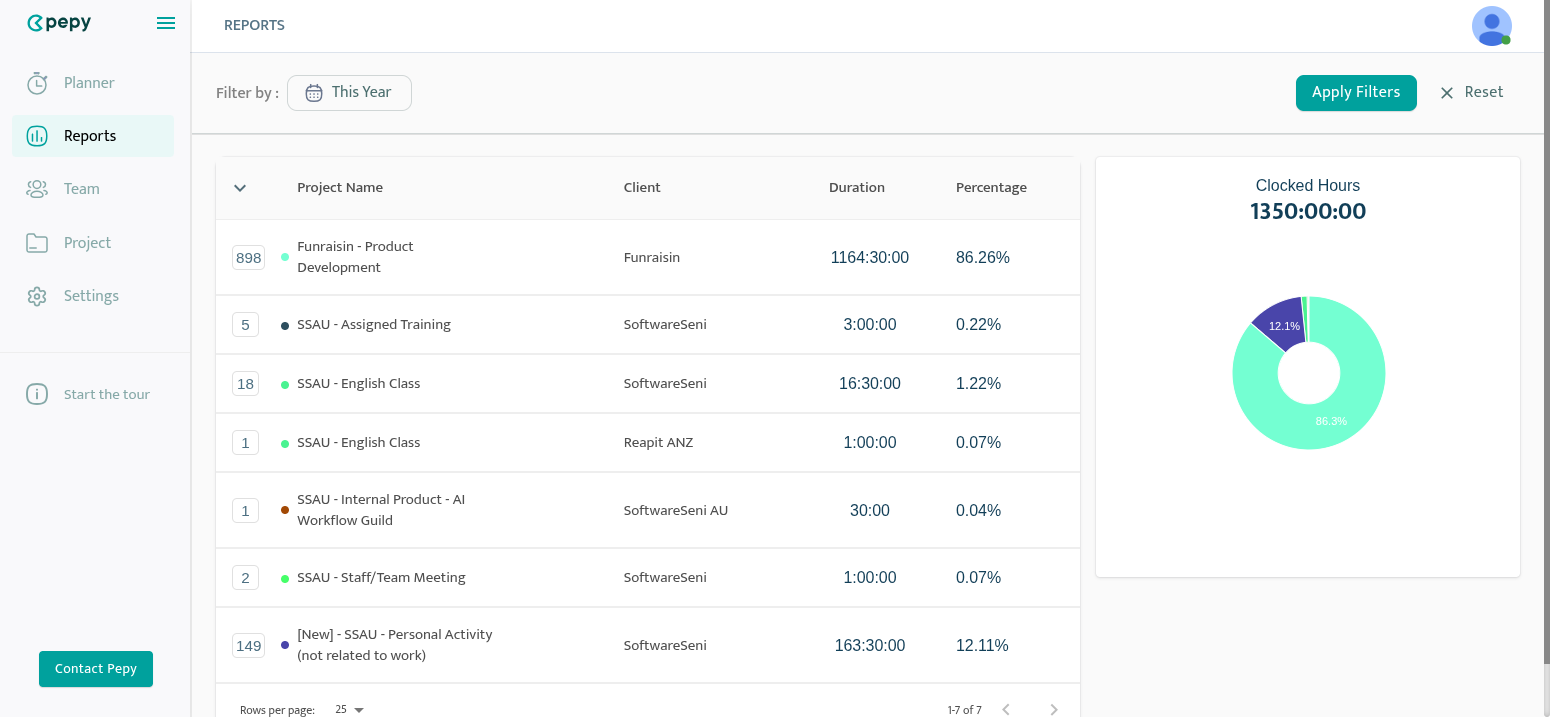Viewport: 1550px width, 717px height.
Task: Expand the AI Workflow Guild row count badge
Action: 246,511
